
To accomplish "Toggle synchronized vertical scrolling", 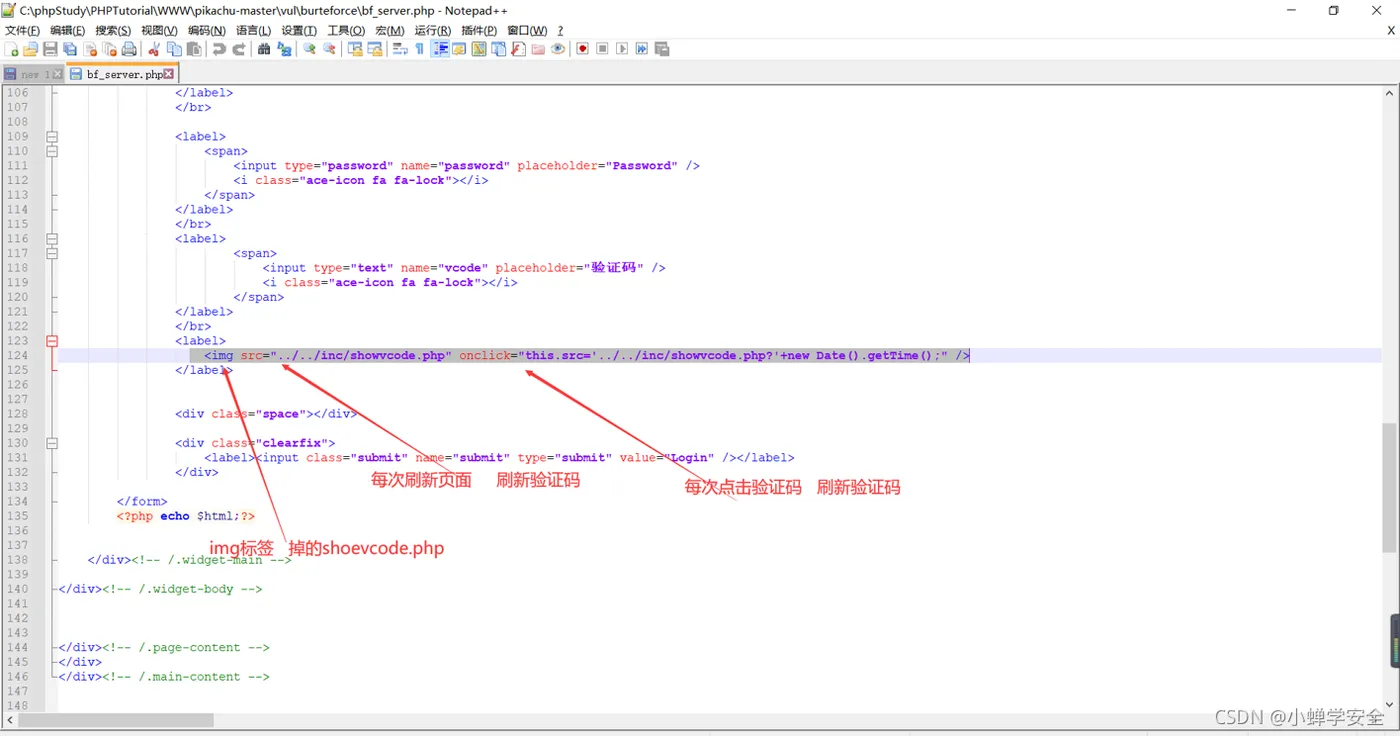I will (x=355, y=49).
